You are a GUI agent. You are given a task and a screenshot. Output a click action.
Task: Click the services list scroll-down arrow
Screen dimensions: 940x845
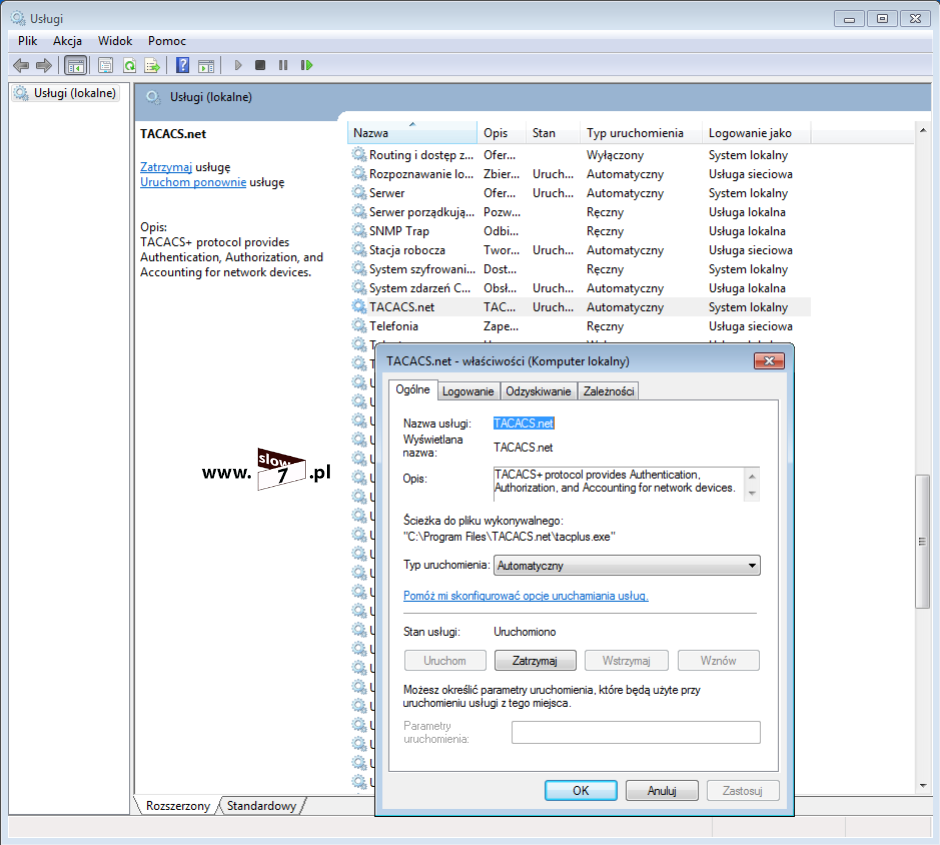click(923, 786)
